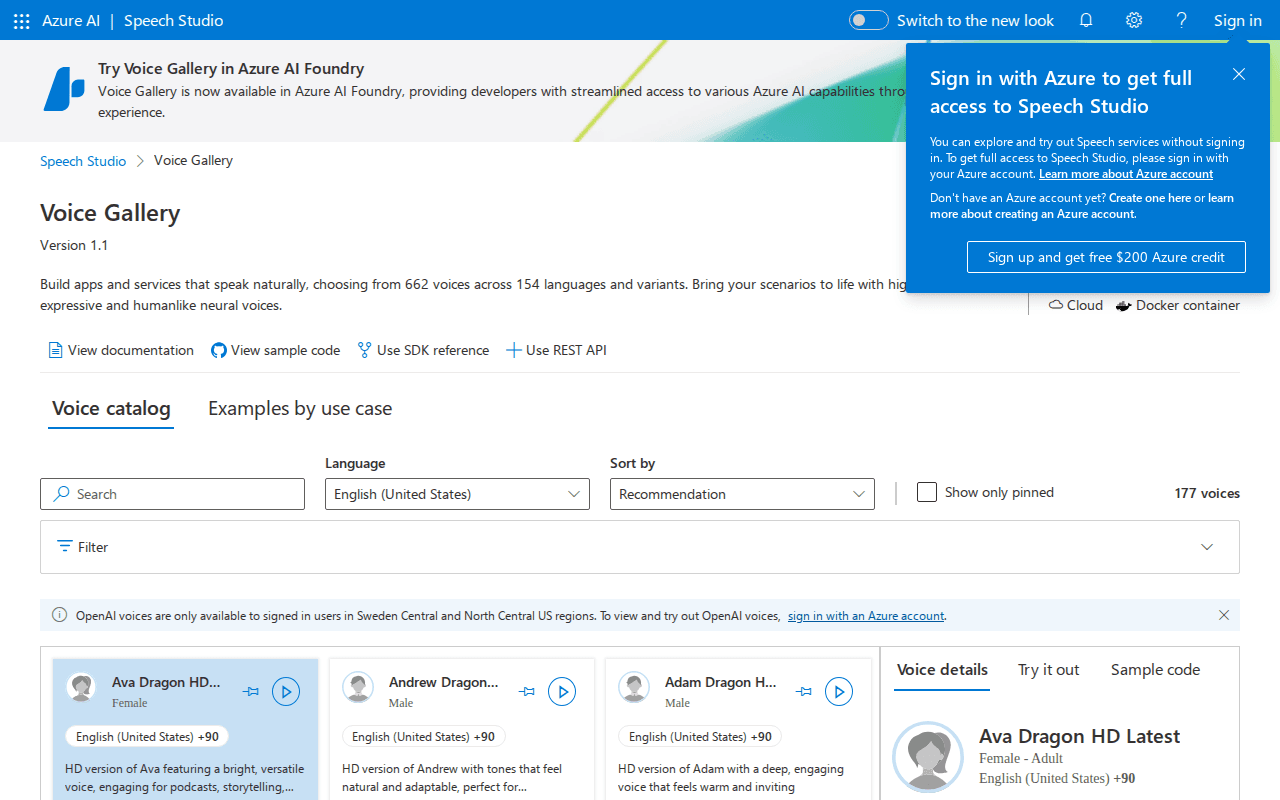The image size is (1280, 800).
Task: Click the info icon in OpenAI banner
Action: click(60, 615)
